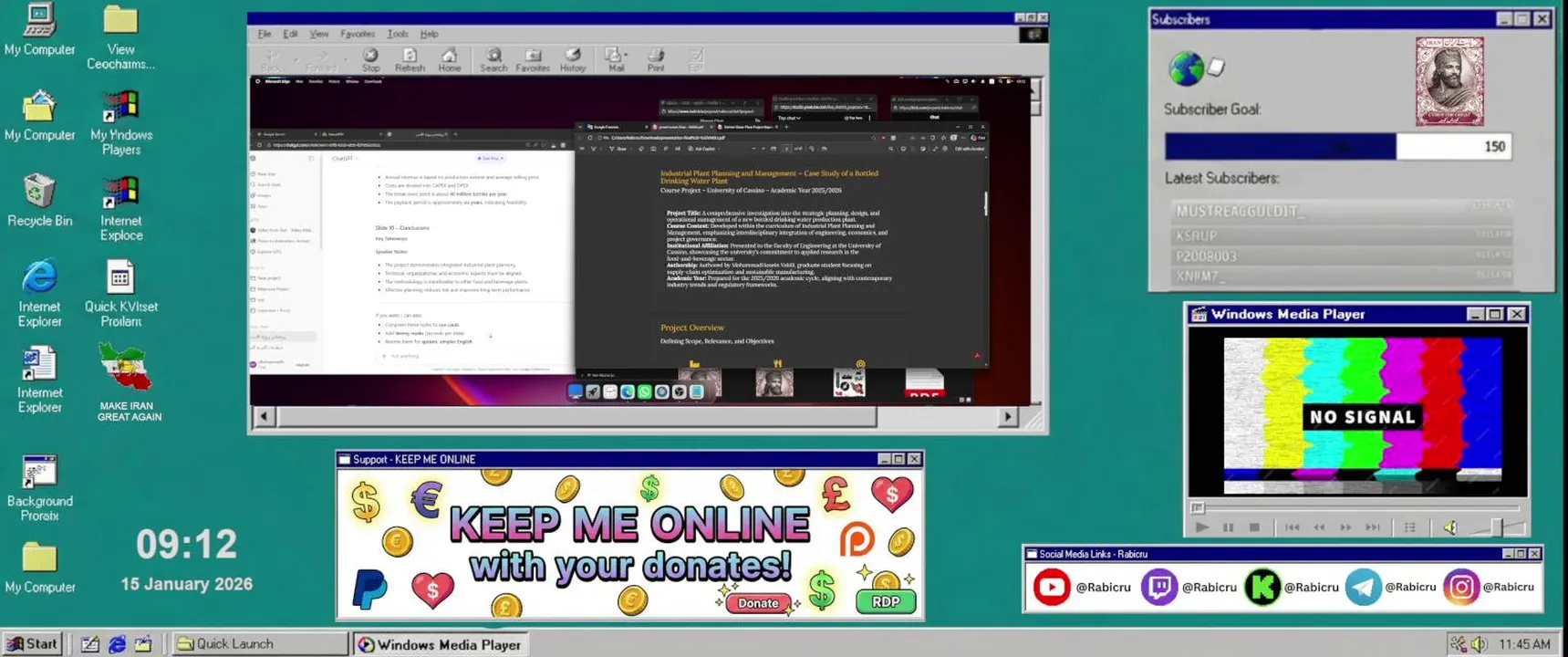Click the NO SIGNAL video display
The image size is (1568, 657).
(x=1361, y=416)
